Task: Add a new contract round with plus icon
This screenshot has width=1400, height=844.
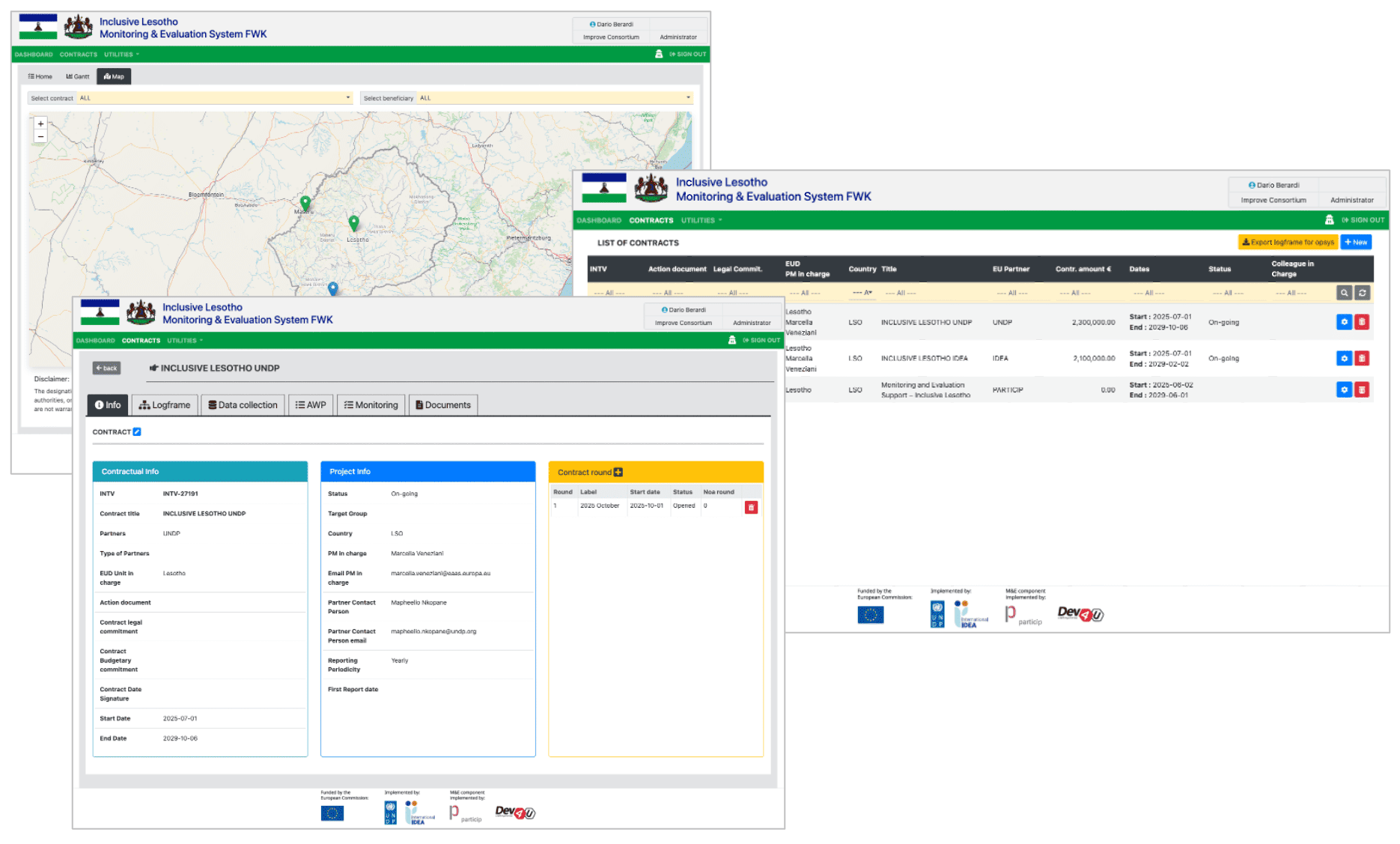Action: click(618, 472)
